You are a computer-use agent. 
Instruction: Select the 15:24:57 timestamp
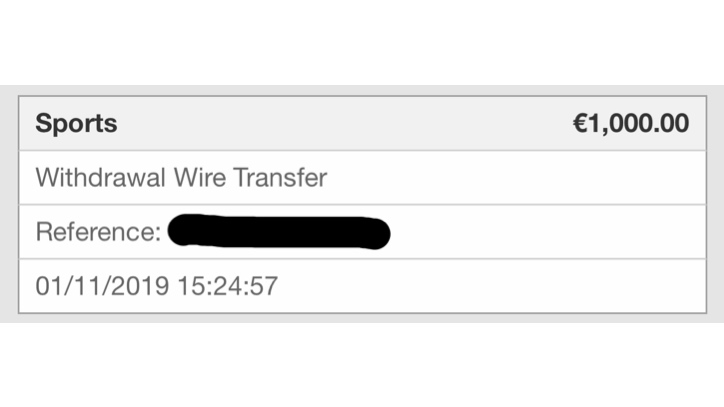(228, 286)
